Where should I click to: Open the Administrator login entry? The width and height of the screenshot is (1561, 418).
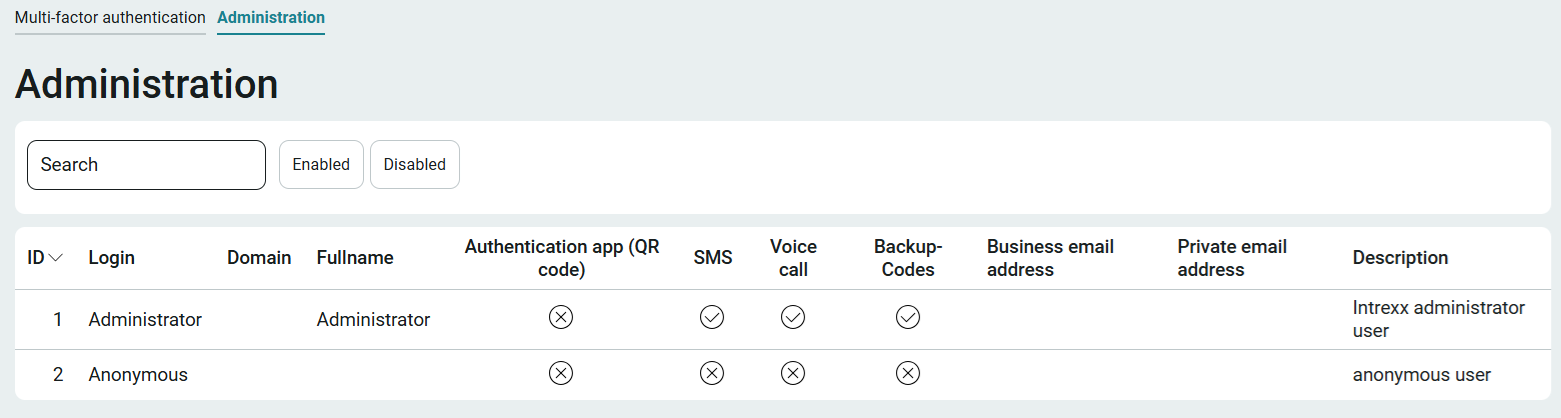point(145,320)
